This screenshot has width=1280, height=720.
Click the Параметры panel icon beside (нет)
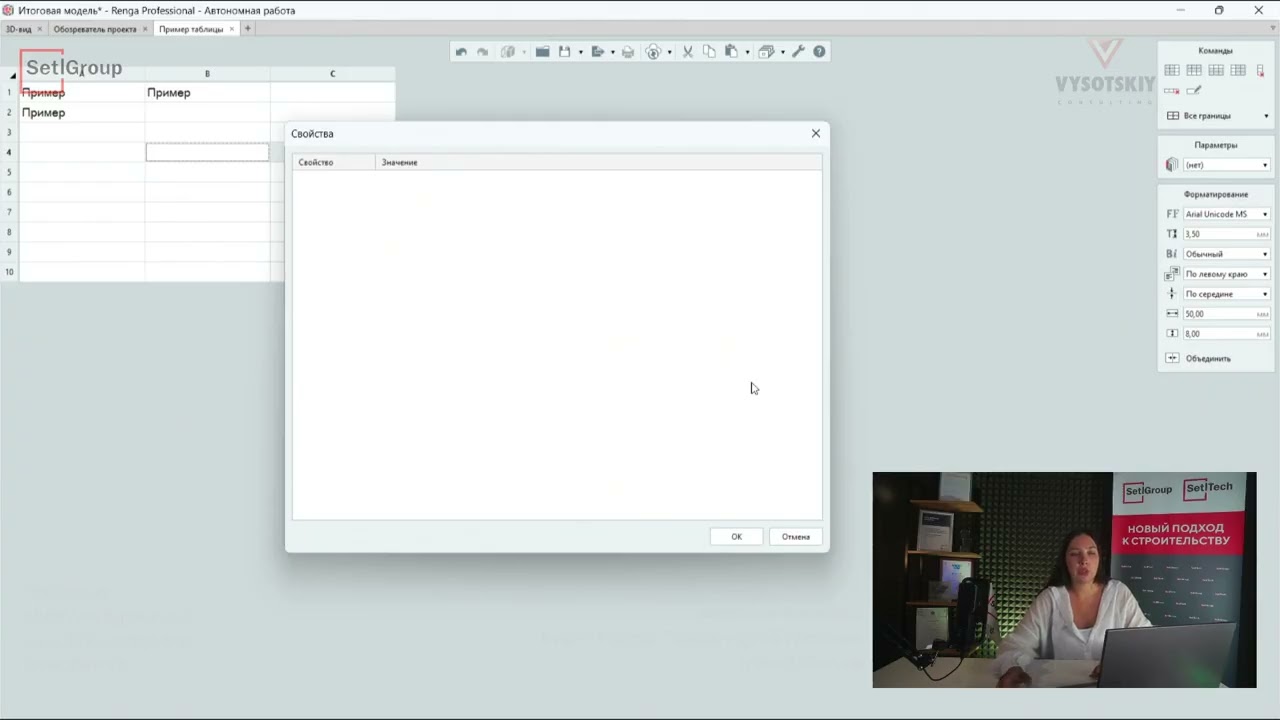(x=1172, y=165)
